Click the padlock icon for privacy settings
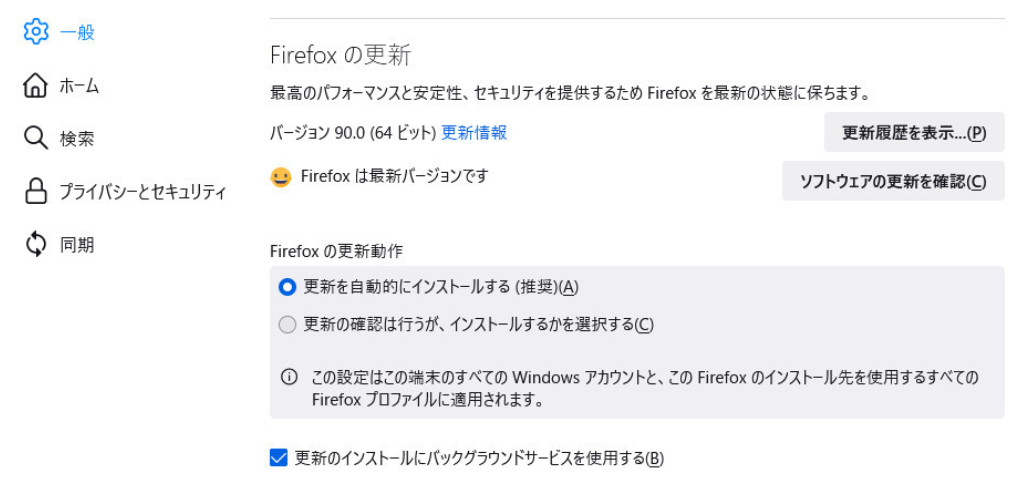Image resolution: width=1027 pixels, height=492 pixels. tap(36, 191)
